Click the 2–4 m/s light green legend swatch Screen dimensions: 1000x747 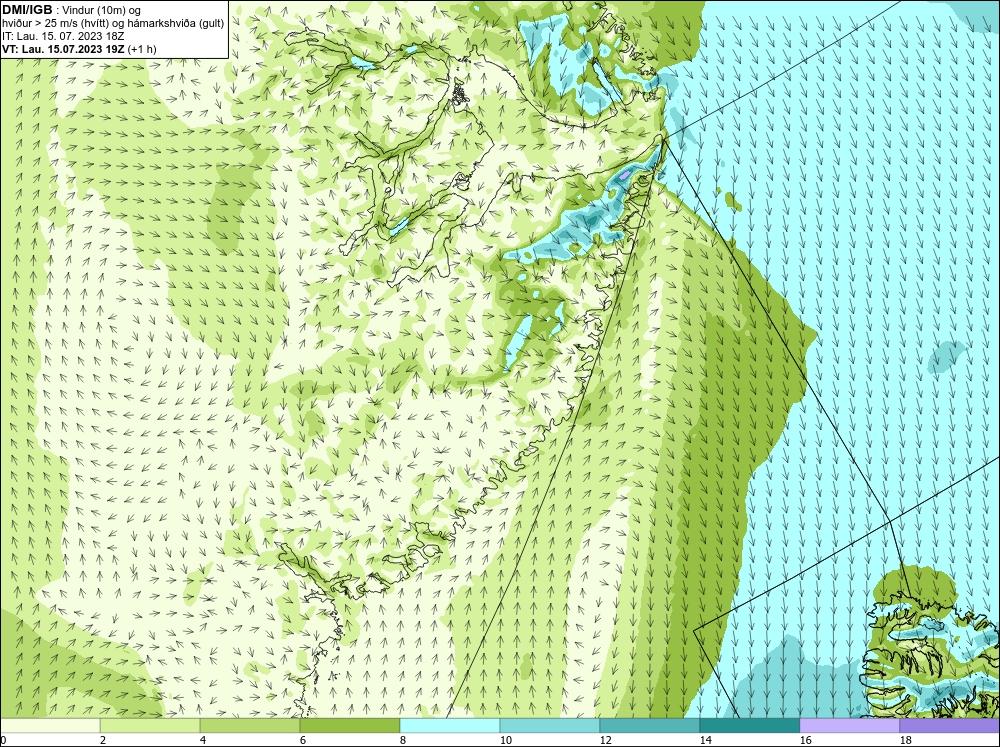(x=150, y=726)
